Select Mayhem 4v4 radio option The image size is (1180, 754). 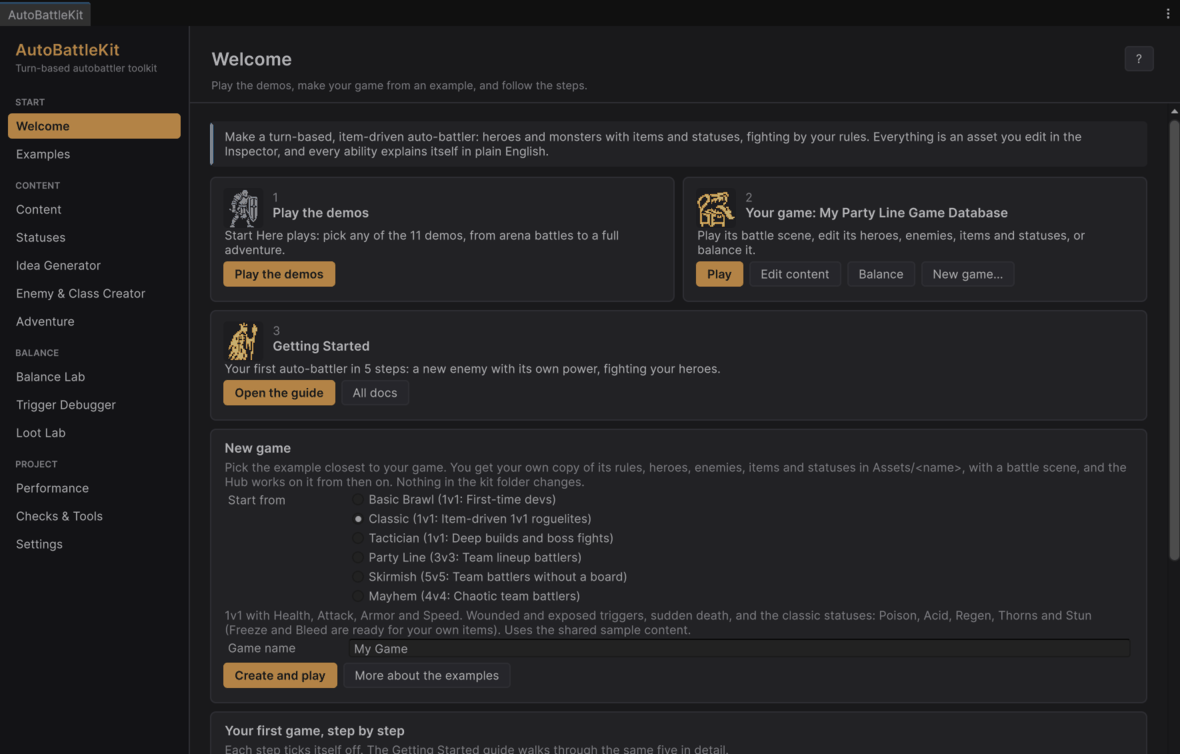[x=358, y=596]
